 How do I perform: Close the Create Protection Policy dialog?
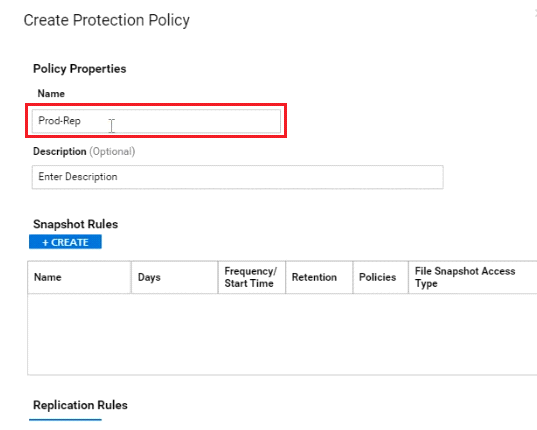coord(535,13)
